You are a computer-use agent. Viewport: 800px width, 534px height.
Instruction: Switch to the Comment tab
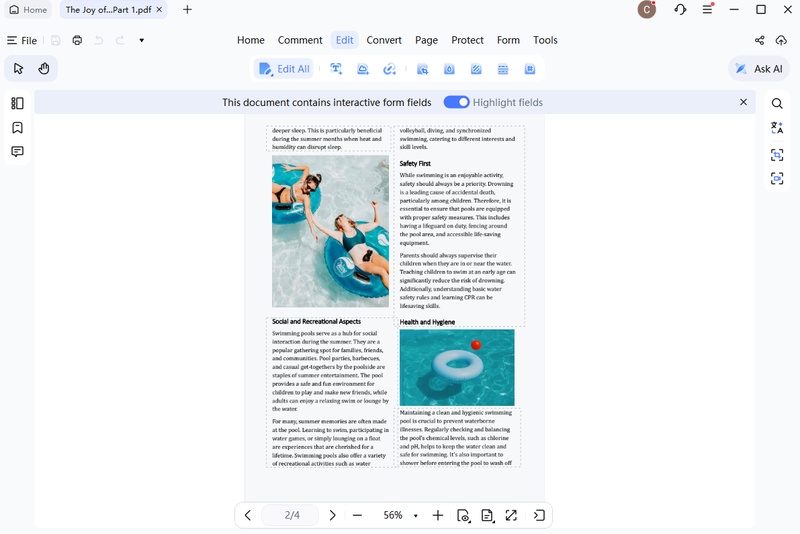(300, 40)
